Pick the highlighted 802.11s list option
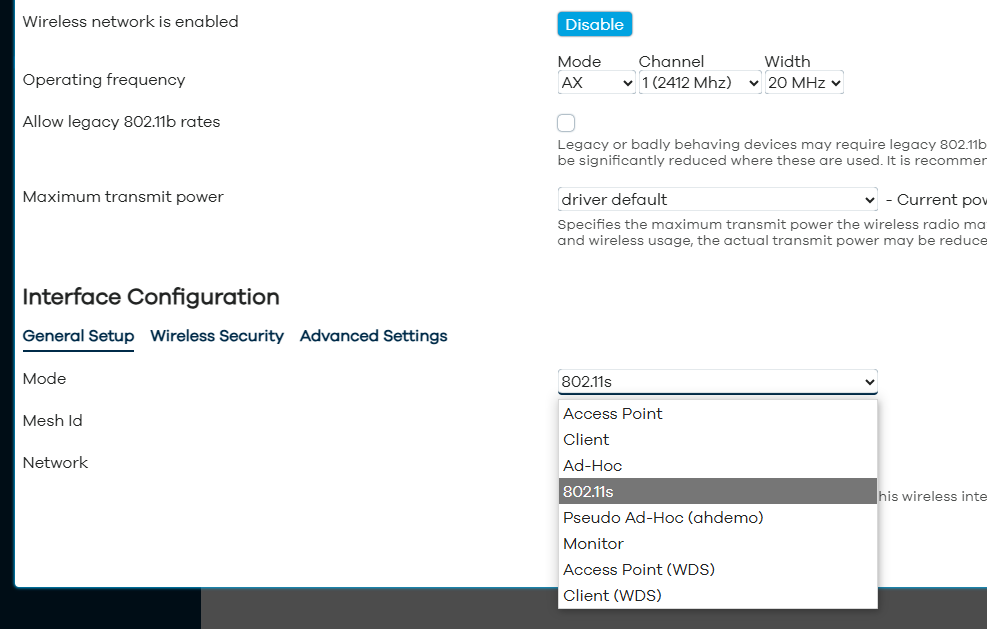This screenshot has width=987, height=629. pos(588,492)
